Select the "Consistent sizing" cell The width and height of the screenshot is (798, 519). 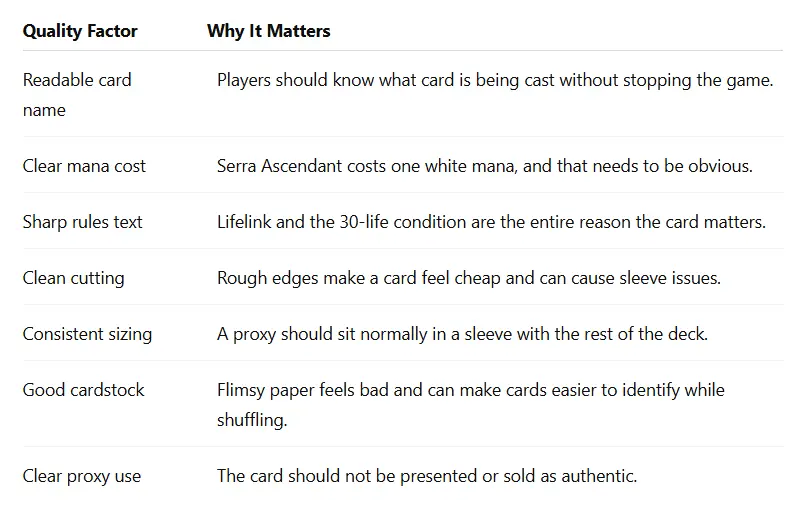click(87, 334)
